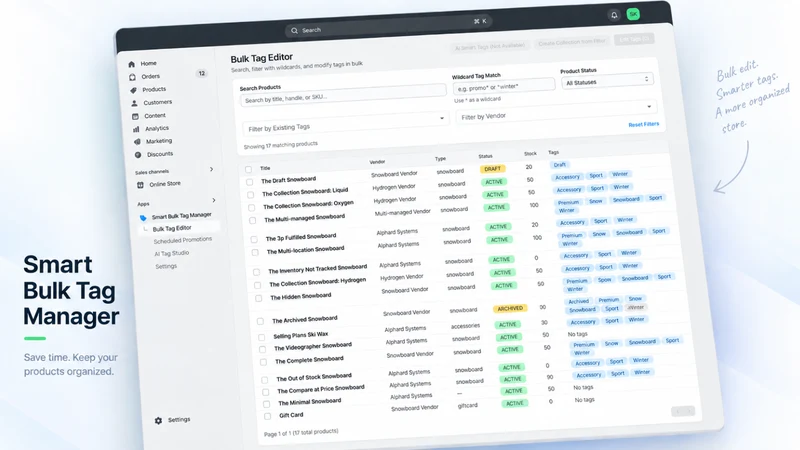Click The Videographer Snowboard title
This screenshot has width=800, height=450.
click(x=313, y=346)
